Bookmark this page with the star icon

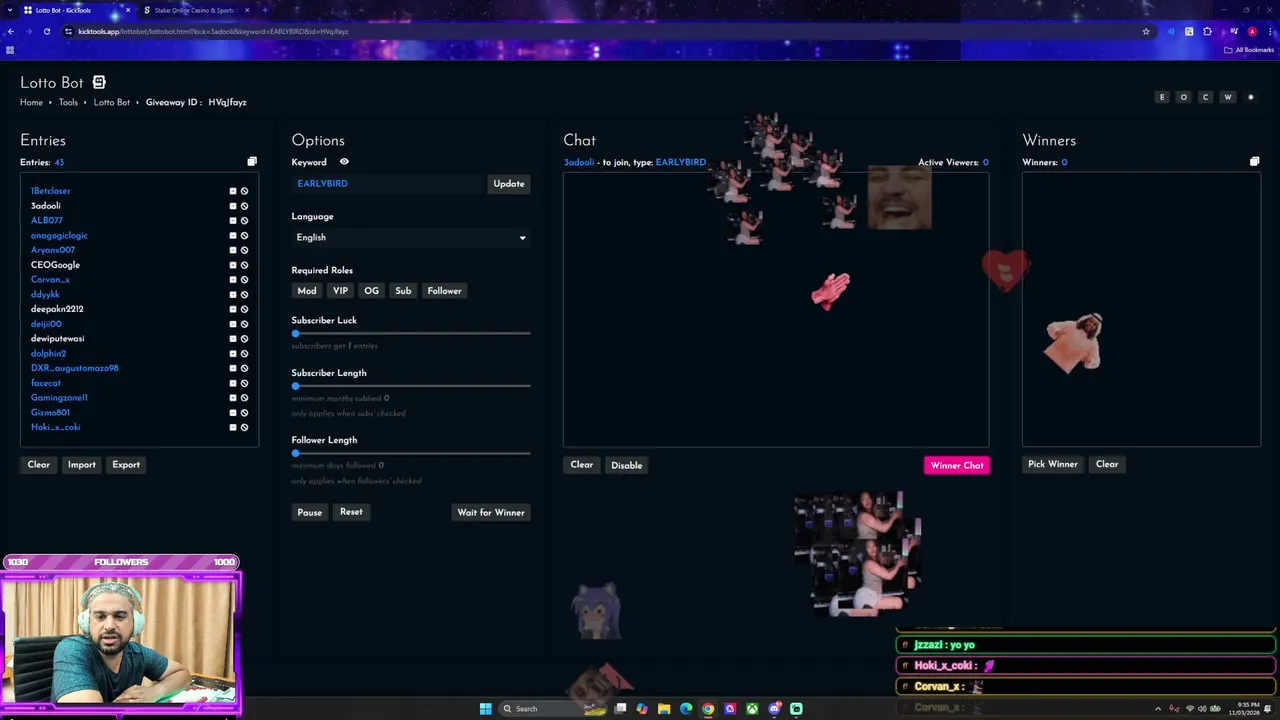(x=1146, y=31)
